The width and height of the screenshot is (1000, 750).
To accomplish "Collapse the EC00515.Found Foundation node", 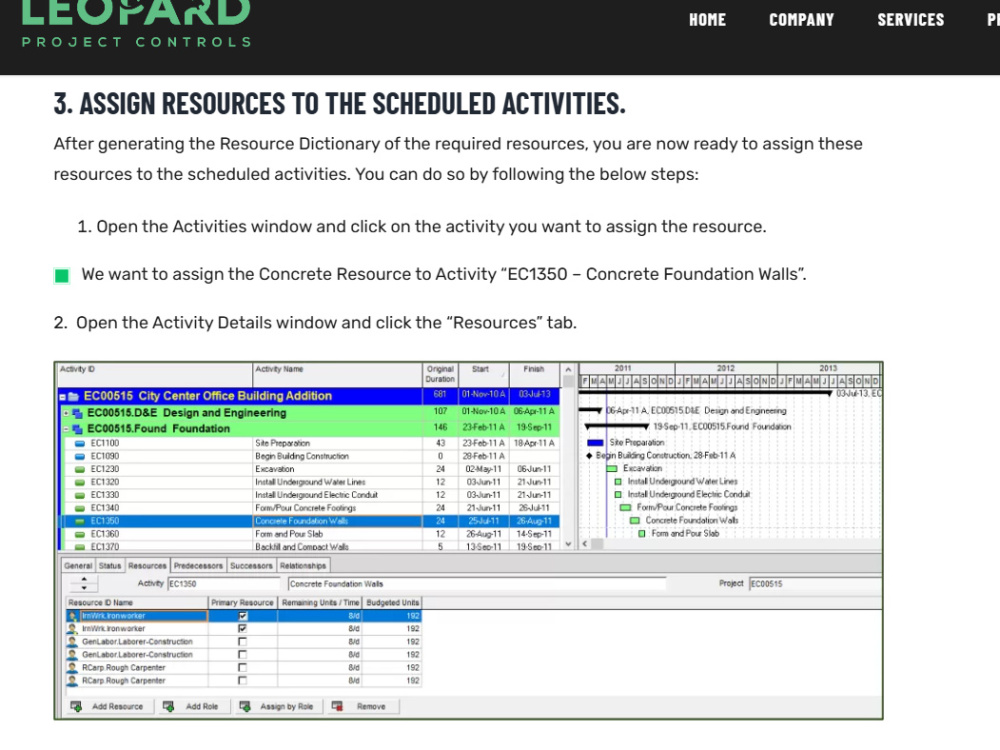I will pyautogui.click(x=66, y=429).
